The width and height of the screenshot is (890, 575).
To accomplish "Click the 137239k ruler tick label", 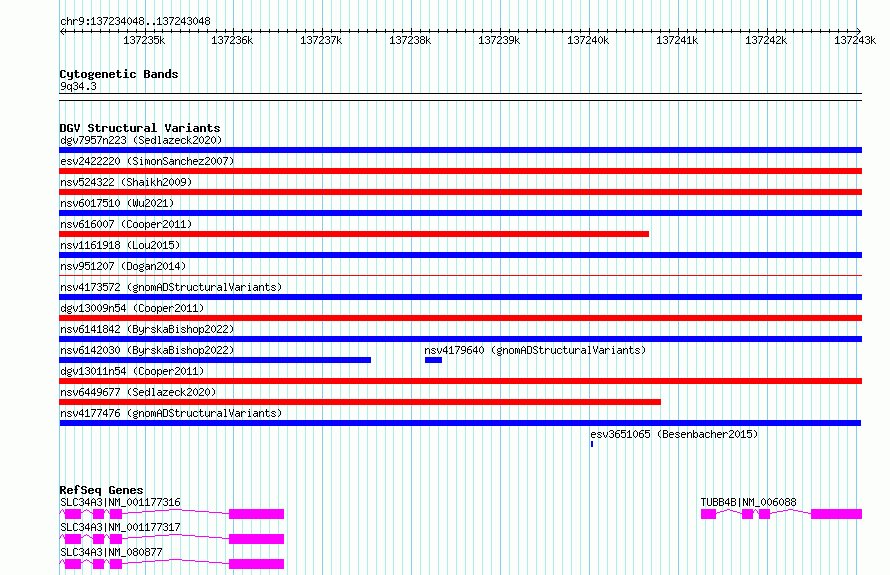I will point(499,40).
